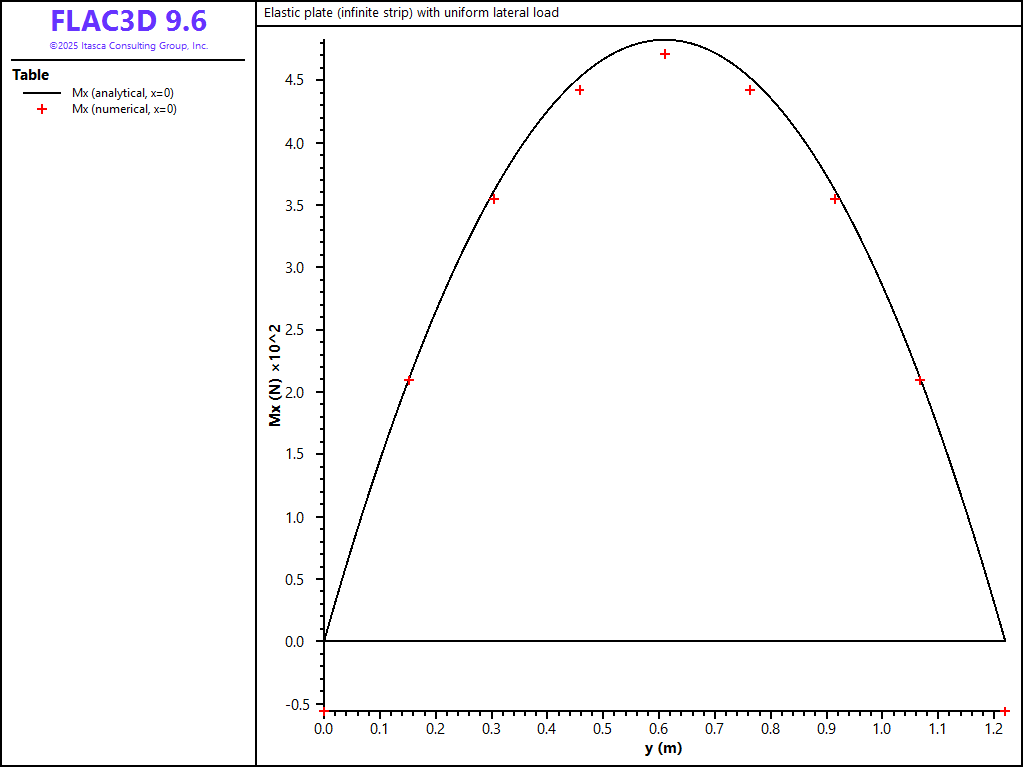1024x768 pixels.
Task: Click the 'y (m)' horizontal axis label
Action: pyautogui.click(x=663, y=749)
